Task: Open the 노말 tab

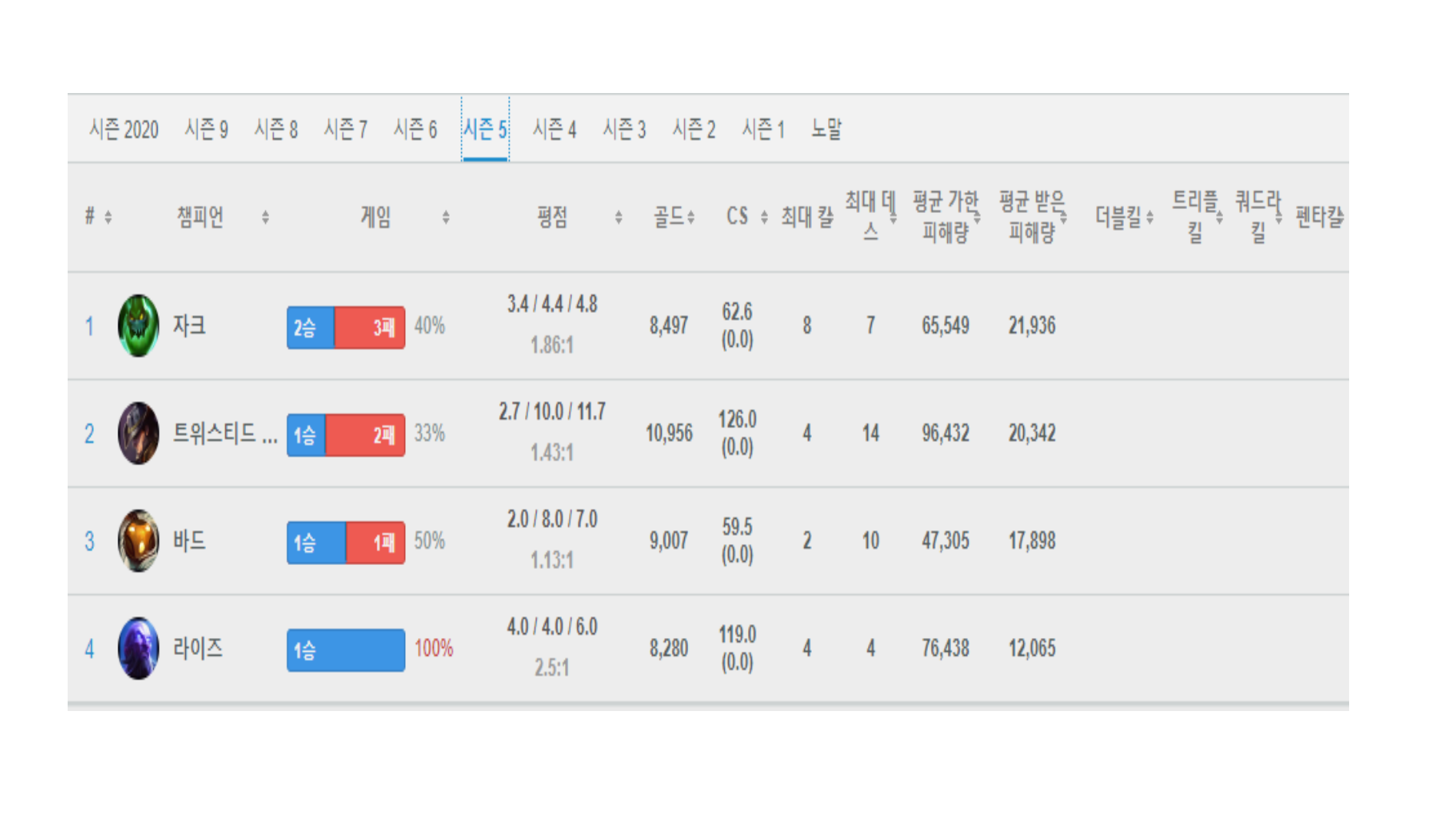Action: pos(826,129)
